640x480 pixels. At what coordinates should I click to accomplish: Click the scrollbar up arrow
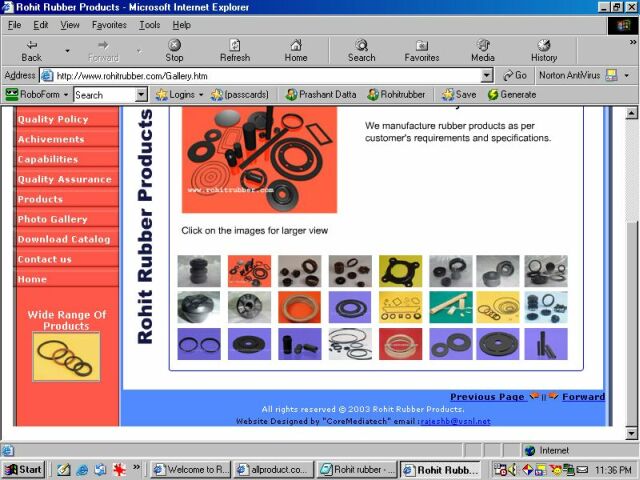[631, 113]
